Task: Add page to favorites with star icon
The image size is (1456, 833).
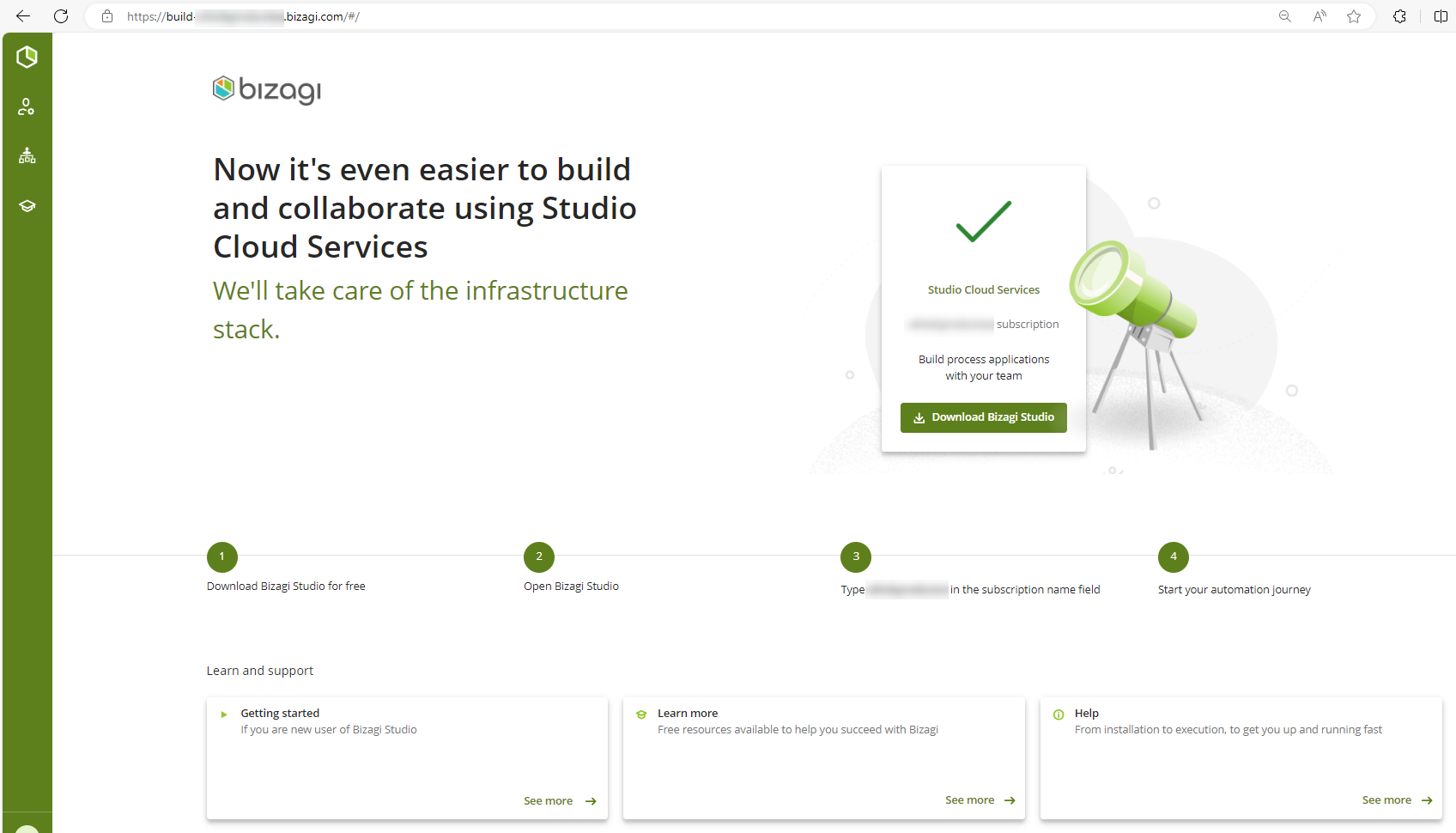Action: click(x=1354, y=16)
